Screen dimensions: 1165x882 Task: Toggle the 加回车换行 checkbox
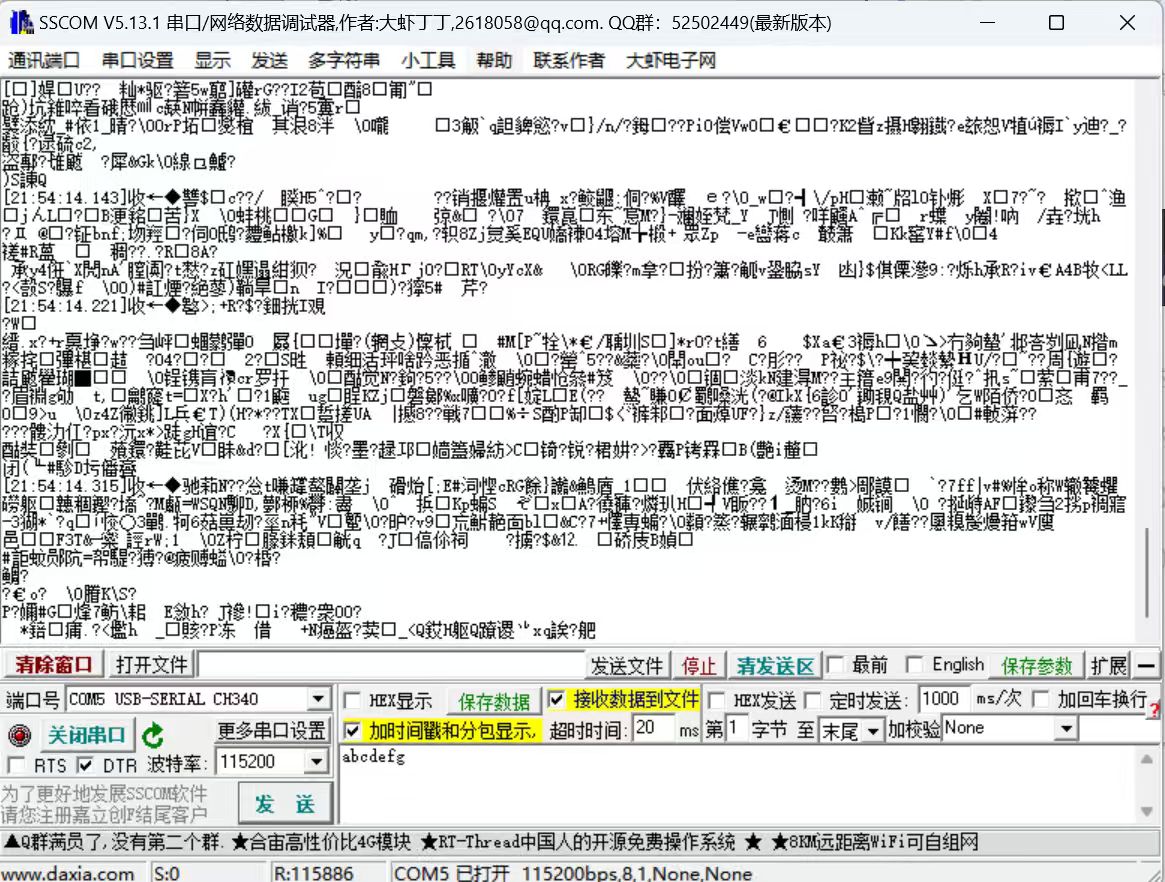coord(1041,699)
